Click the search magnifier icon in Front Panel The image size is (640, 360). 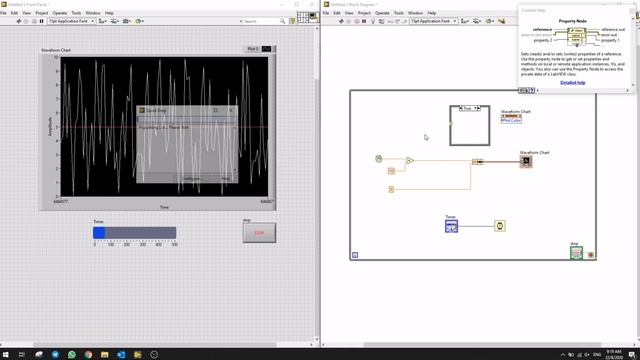pos(282,21)
